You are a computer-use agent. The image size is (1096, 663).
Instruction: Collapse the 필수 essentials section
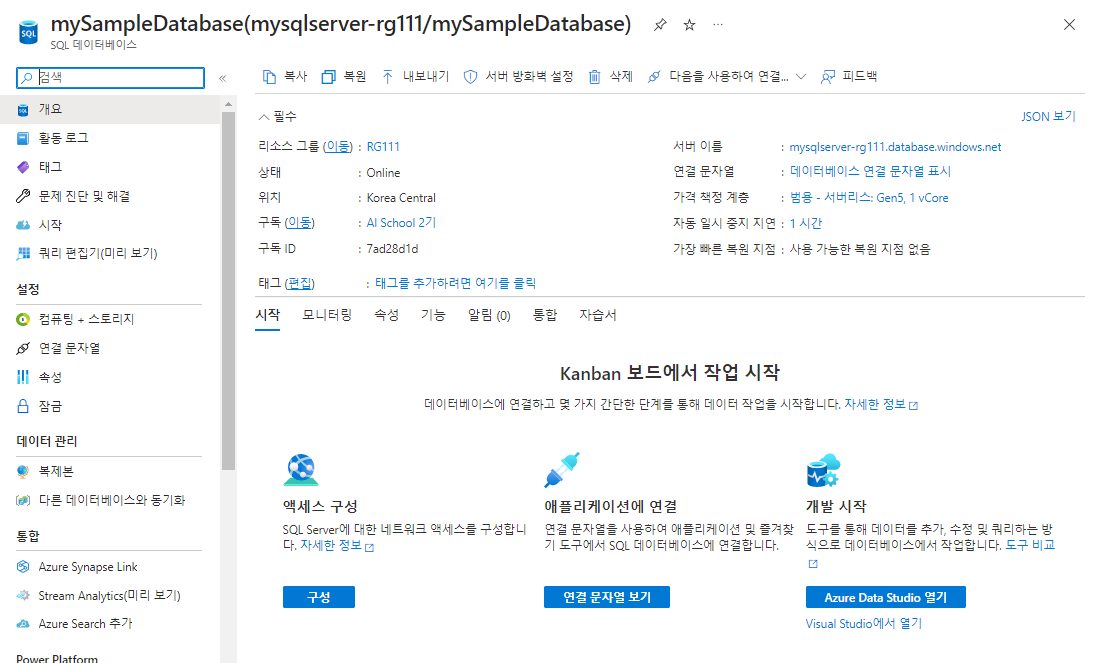(x=264, y=117)
